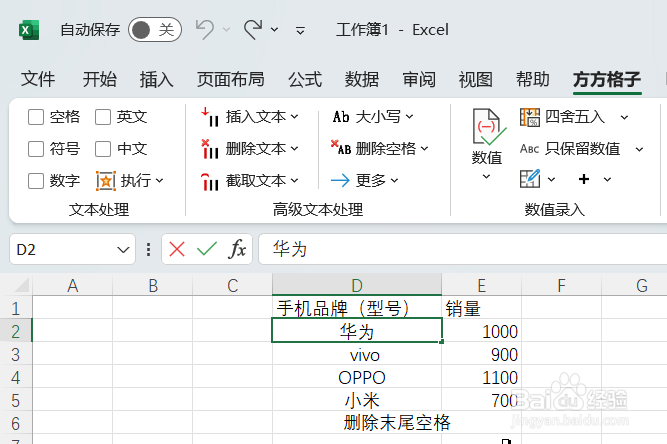Expand the 更多 dropdown arrow

(394, 180)
